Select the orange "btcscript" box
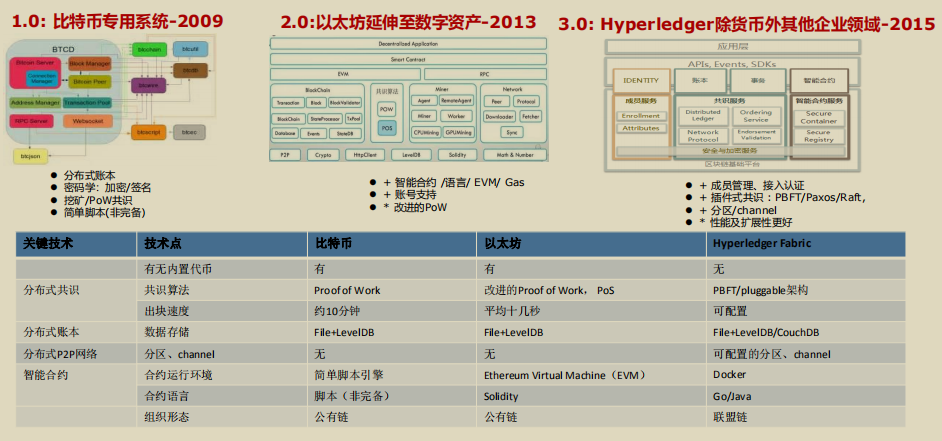Viewport: 942px width, 441px height. (x=148, y=132)
